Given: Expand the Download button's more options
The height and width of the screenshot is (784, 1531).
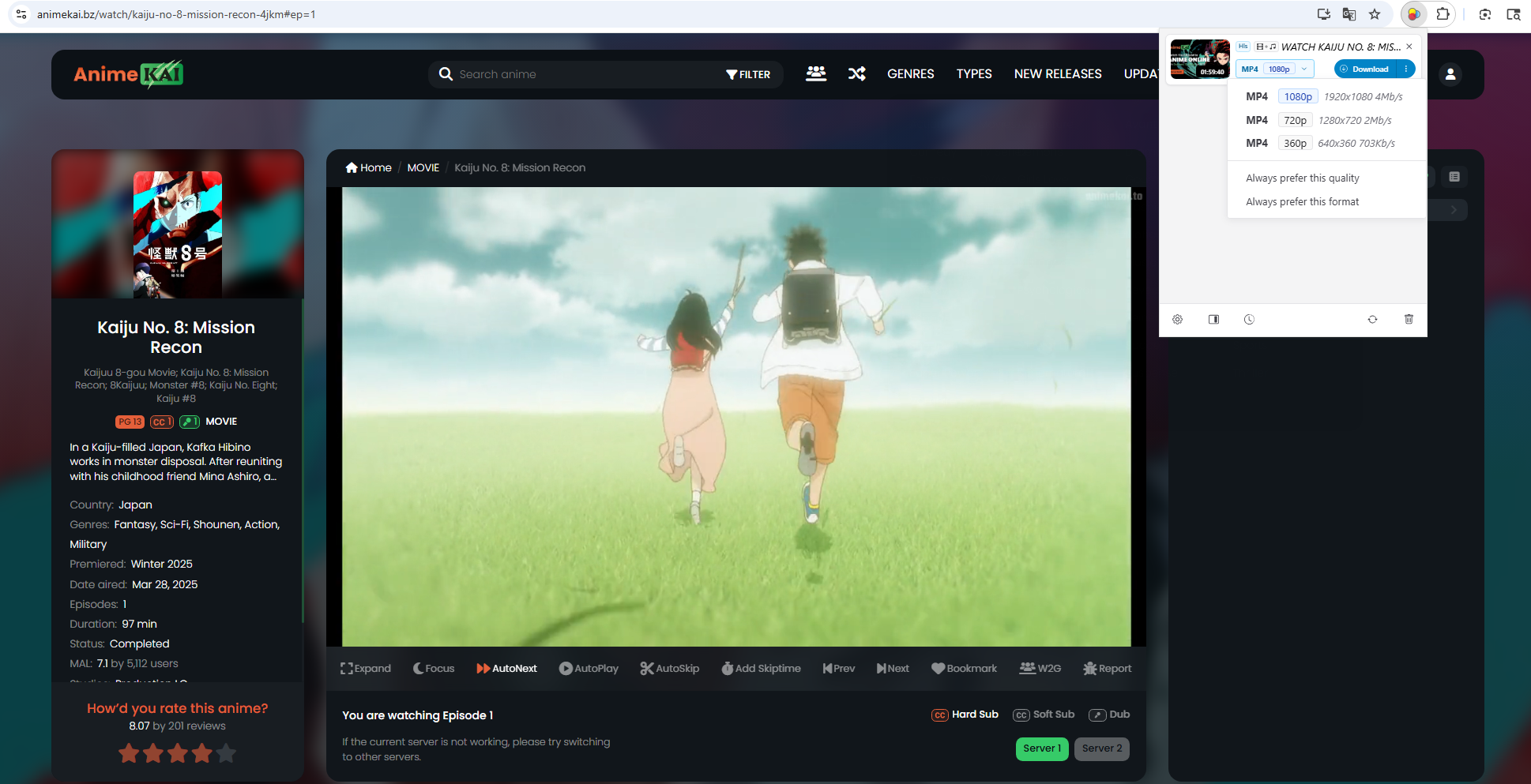Looking at the screenshot, I should click(1406, 69).
